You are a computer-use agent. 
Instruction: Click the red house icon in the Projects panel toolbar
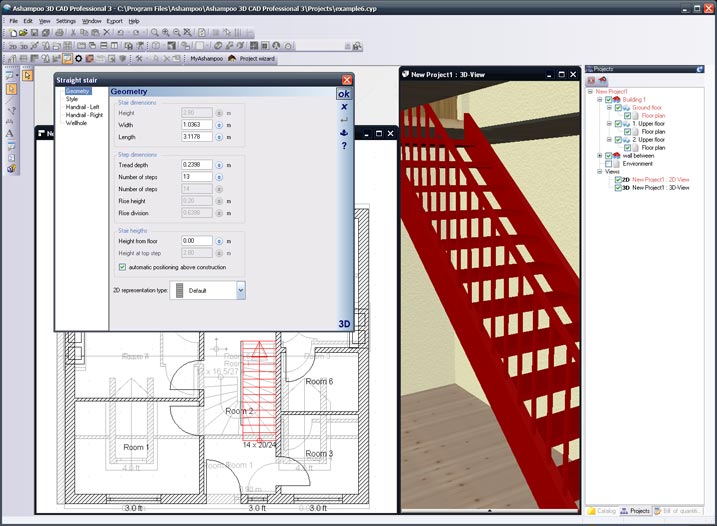[x=603, y=80]
